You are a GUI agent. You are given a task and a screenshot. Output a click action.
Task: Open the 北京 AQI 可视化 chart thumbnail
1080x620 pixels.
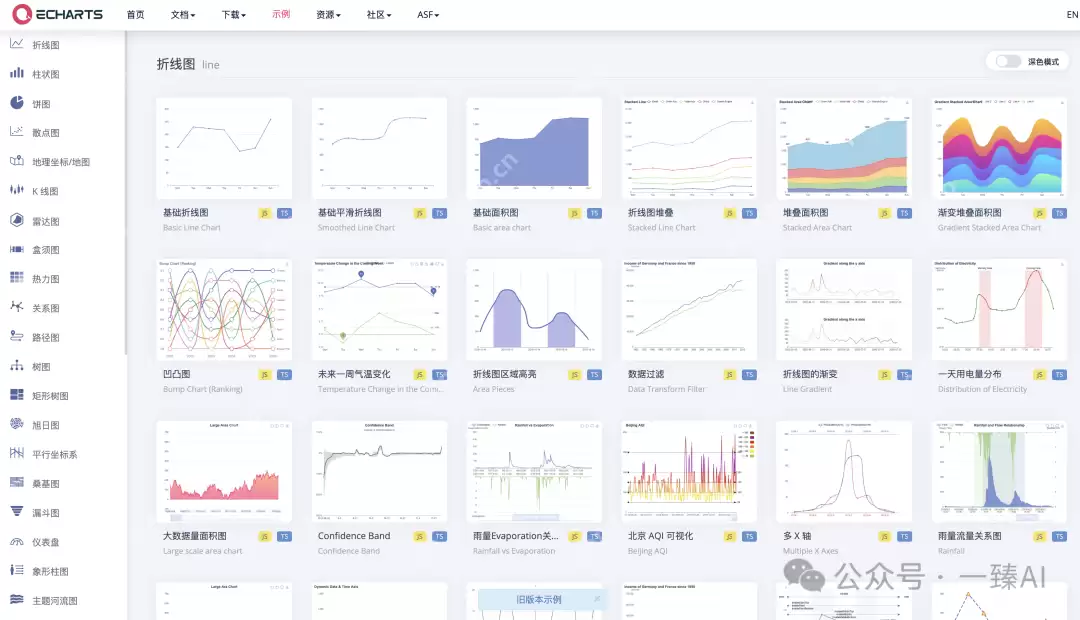click(689, 472)
